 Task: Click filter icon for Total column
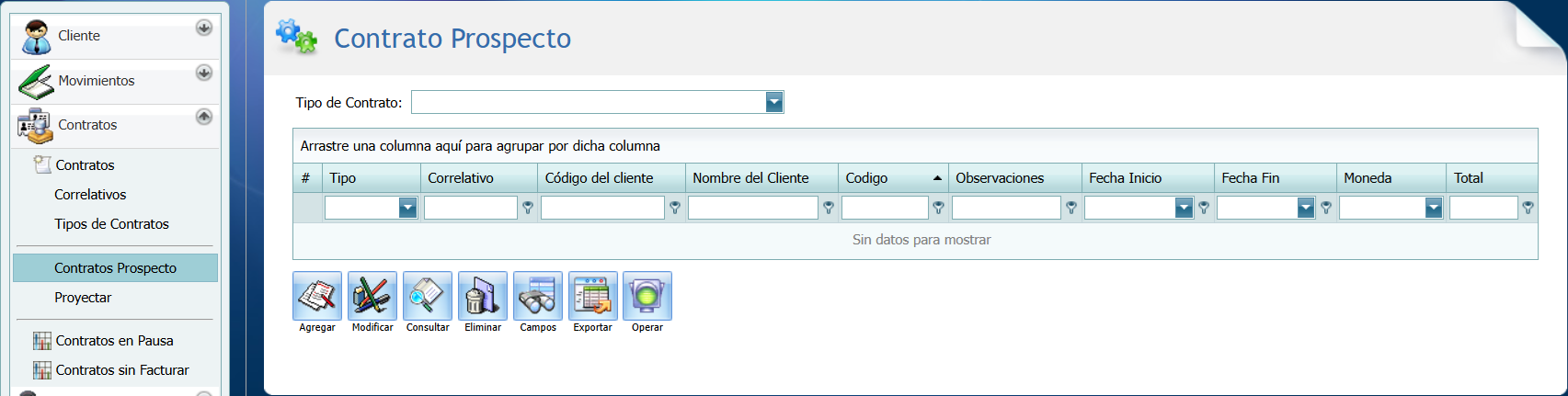pyautogui.click(x=1528, y=209)
